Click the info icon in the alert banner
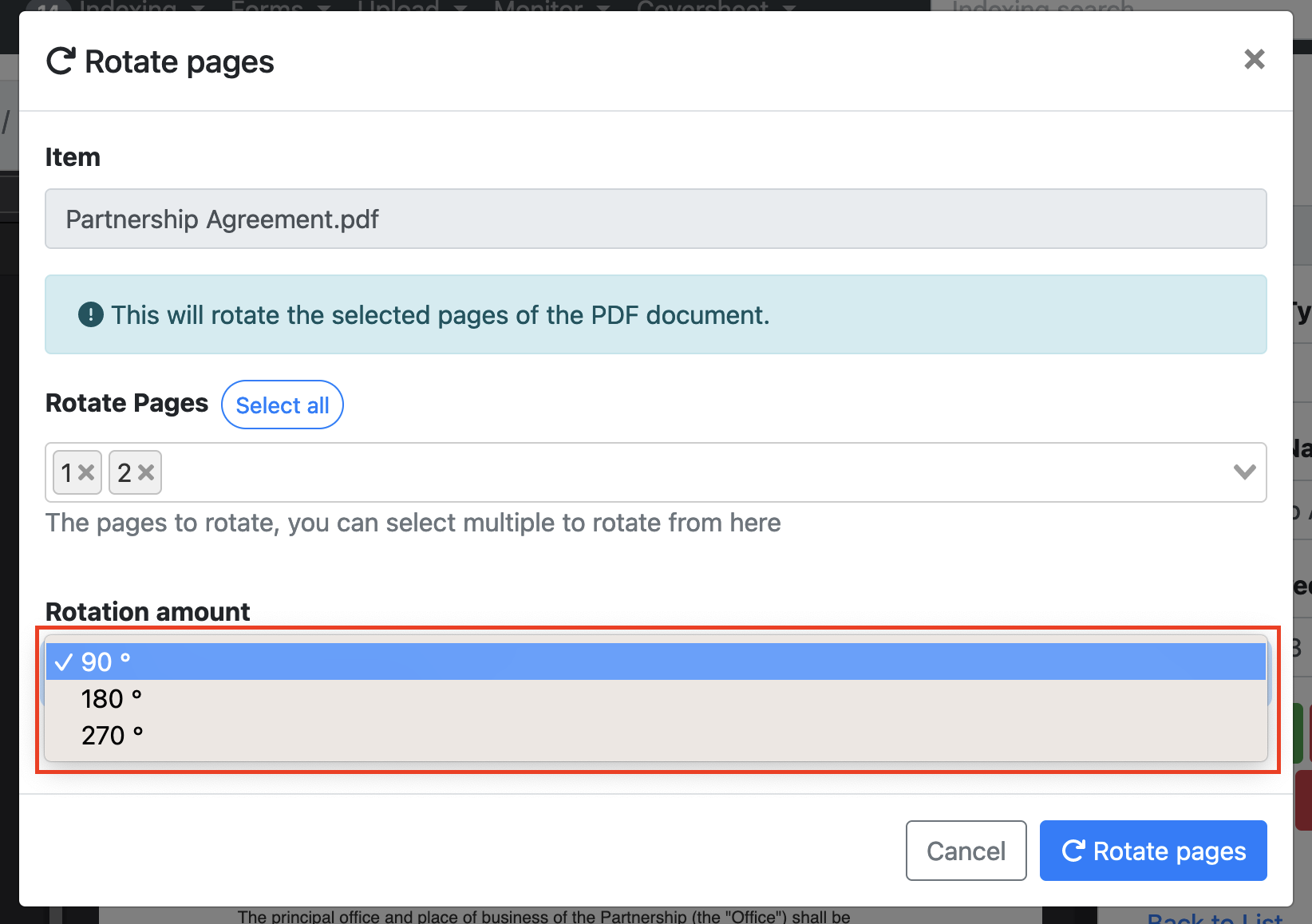 (91, 315)
